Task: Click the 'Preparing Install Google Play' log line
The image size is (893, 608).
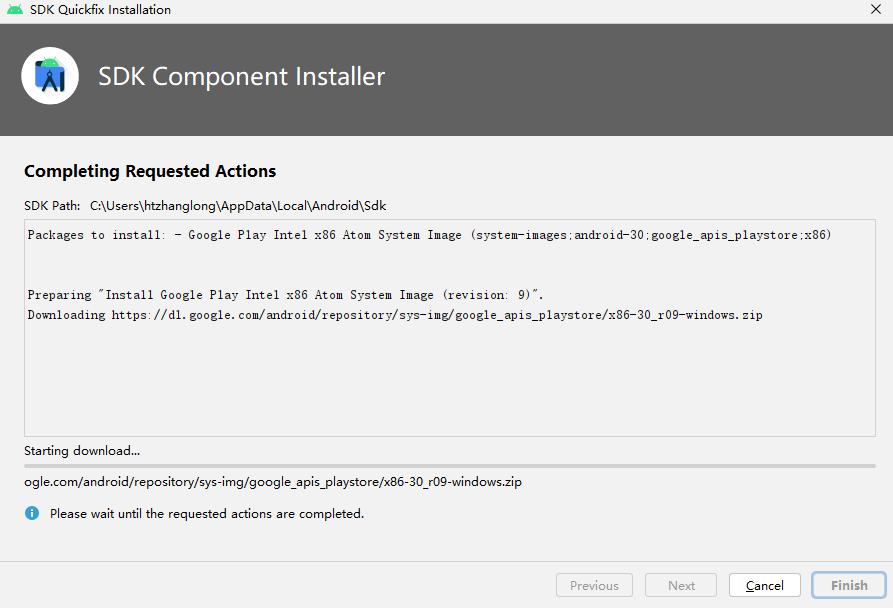Action: point(285,295)
